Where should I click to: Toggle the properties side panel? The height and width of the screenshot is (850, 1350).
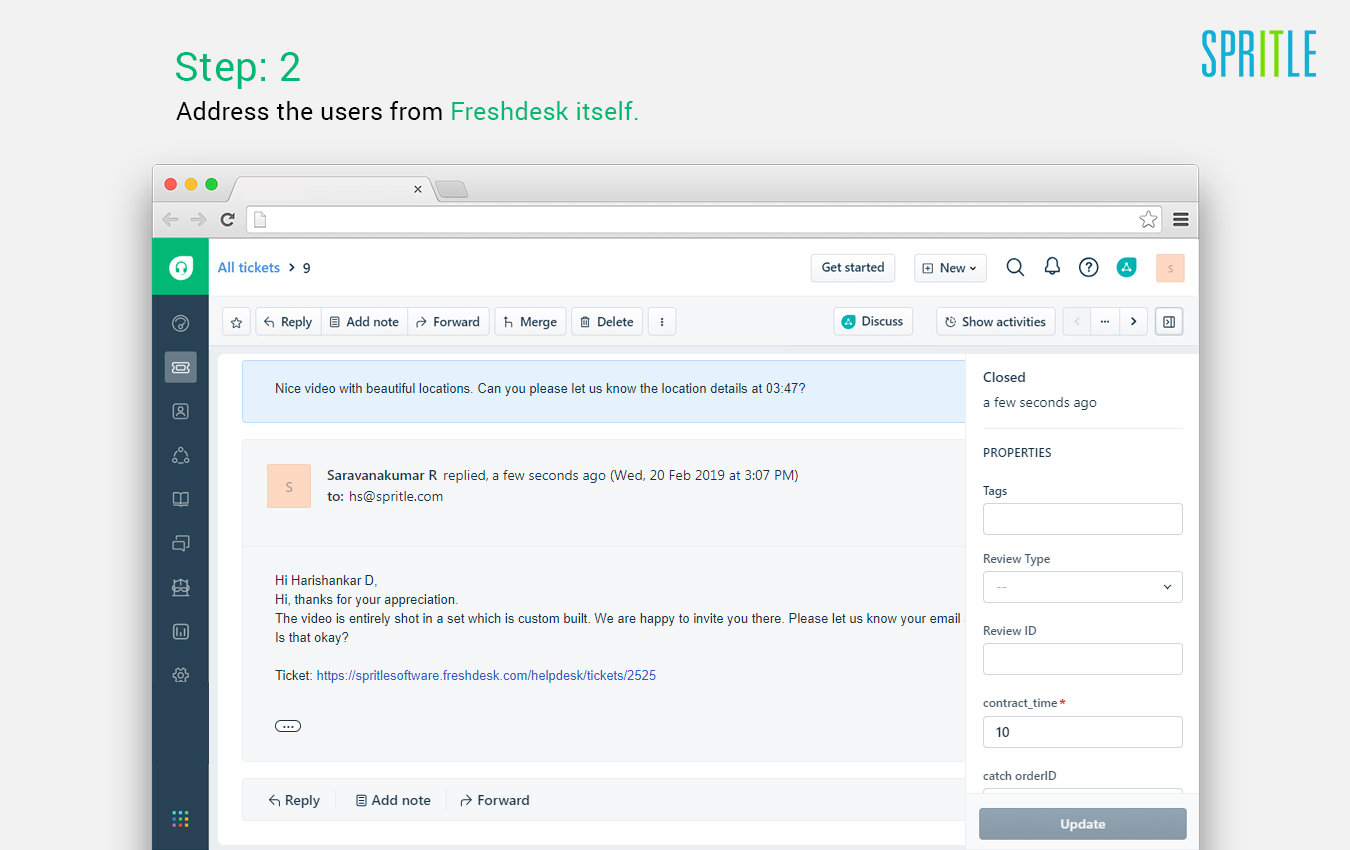(x=1168, y=322)
